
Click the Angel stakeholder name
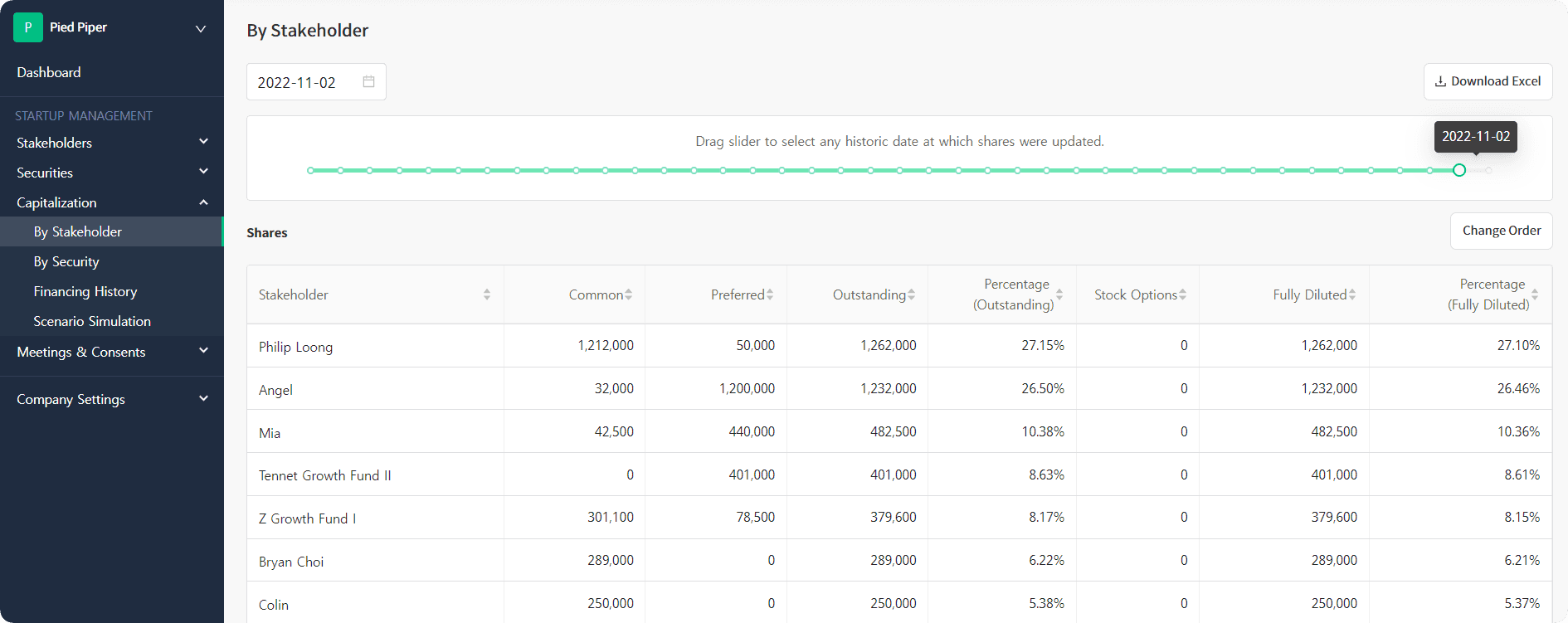click(275, 390)
